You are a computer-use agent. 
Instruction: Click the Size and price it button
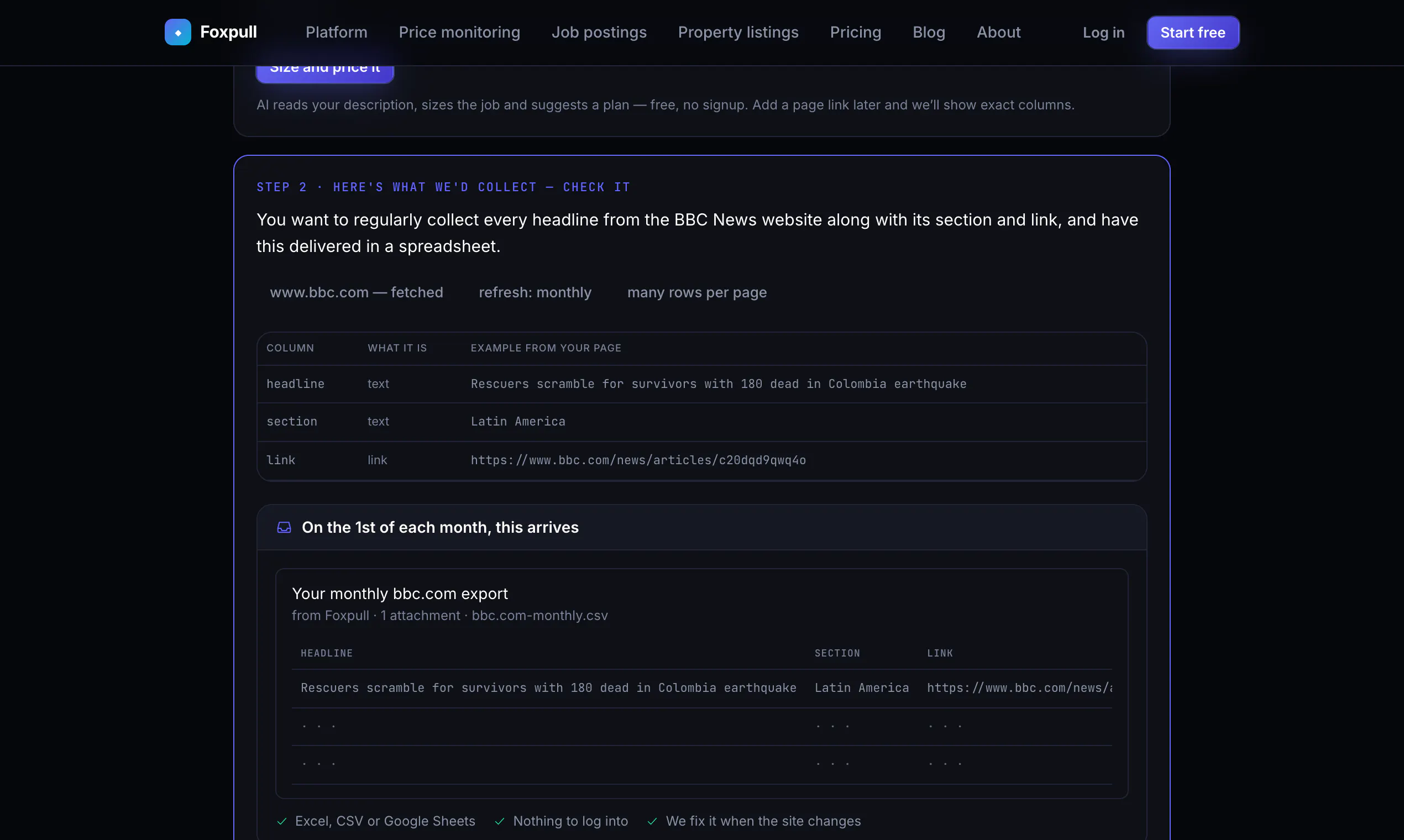325,73
